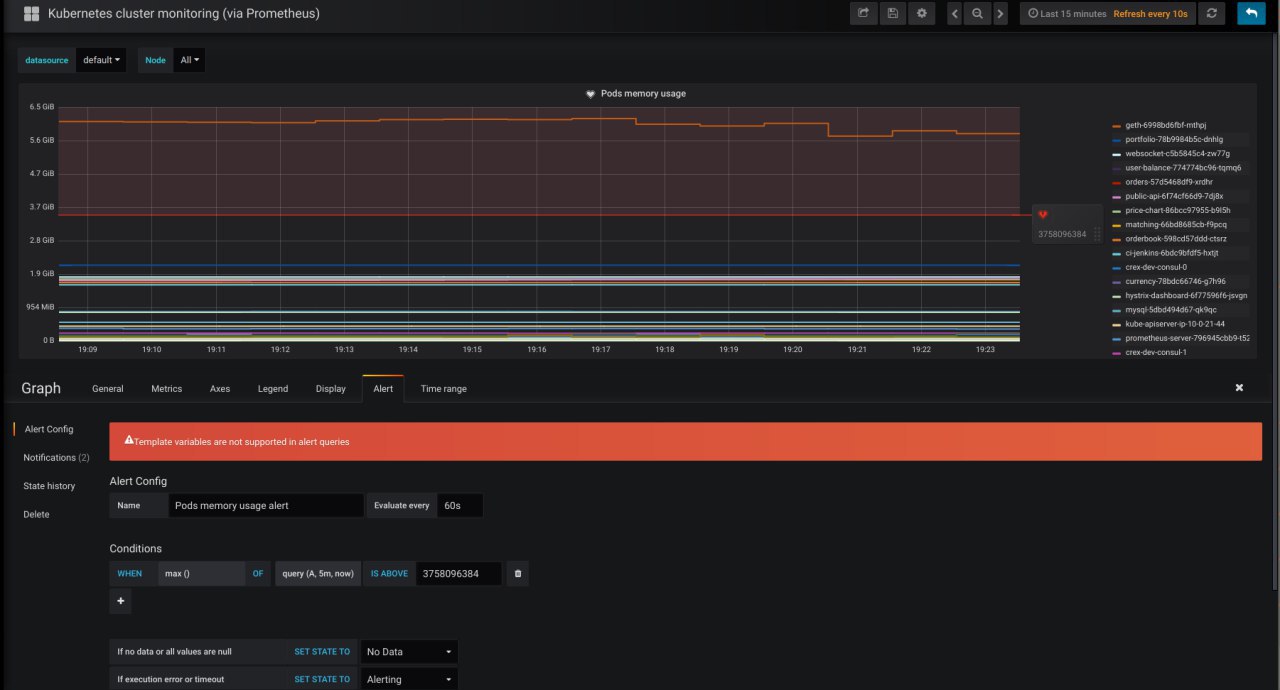Select the Alert tab

(383, 389)
